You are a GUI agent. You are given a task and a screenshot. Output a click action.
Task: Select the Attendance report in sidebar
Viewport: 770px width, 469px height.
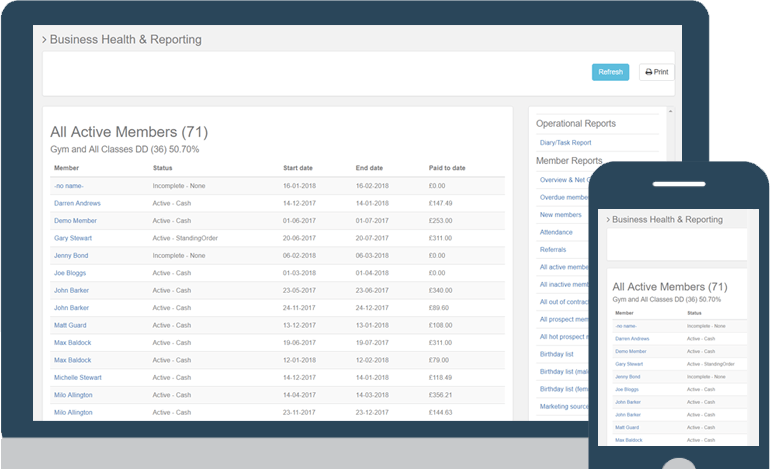[558, 232]
